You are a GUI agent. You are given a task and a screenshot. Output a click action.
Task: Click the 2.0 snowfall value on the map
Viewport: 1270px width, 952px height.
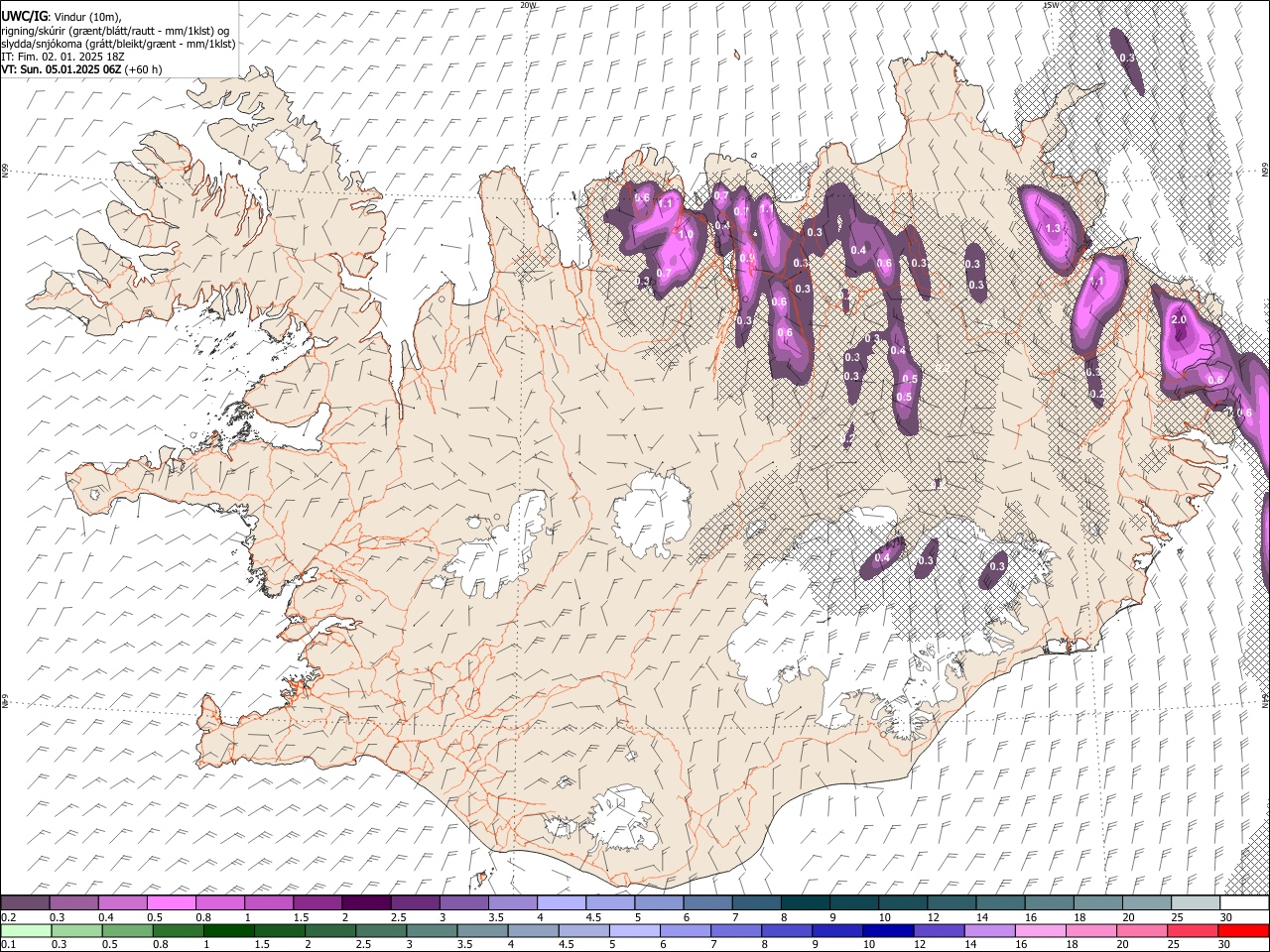pos(1179,320)
